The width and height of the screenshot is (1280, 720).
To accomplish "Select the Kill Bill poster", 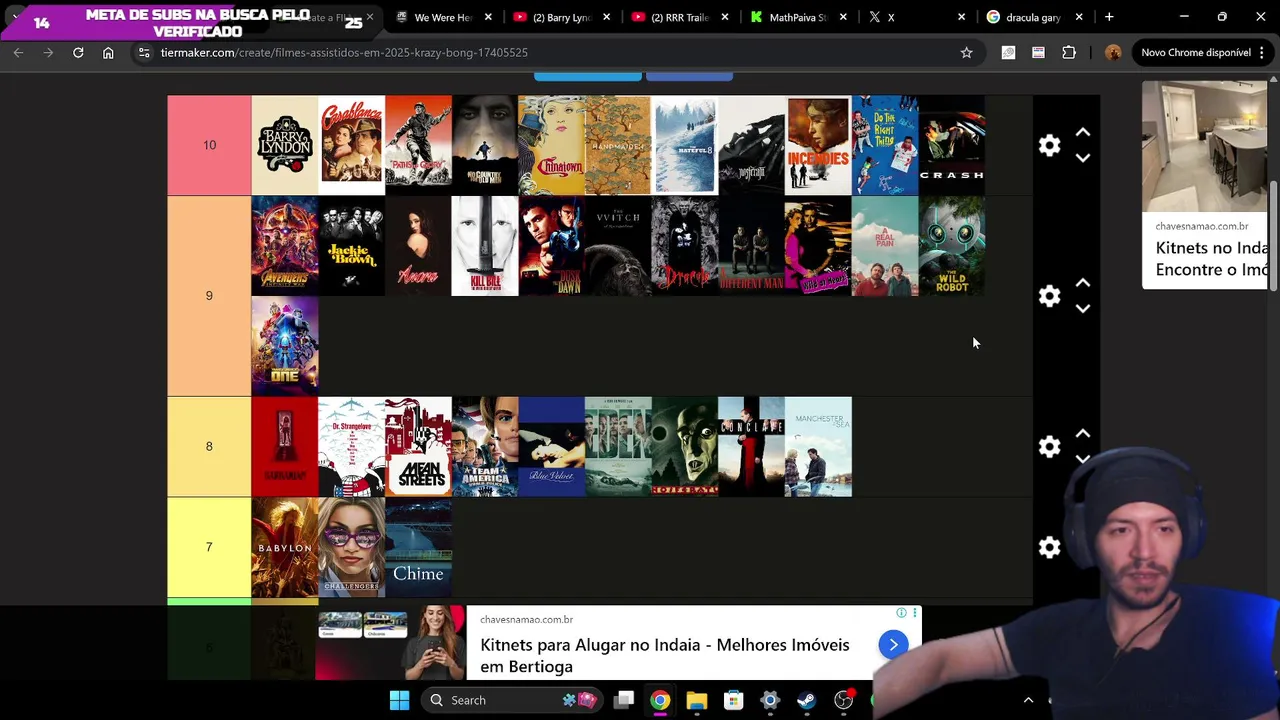I will tap(485, 246).
